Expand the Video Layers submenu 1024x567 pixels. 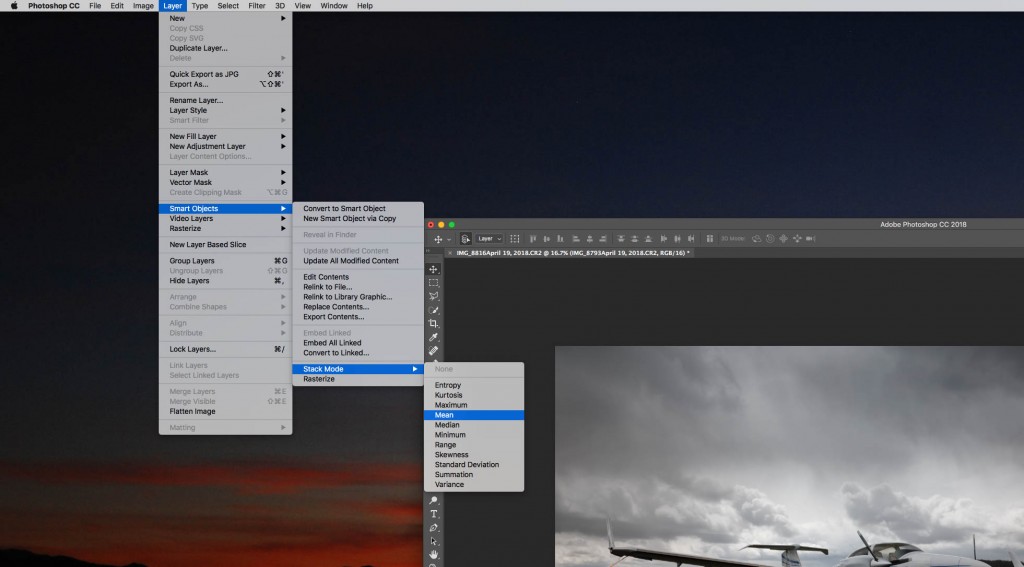tap(225, 218)
